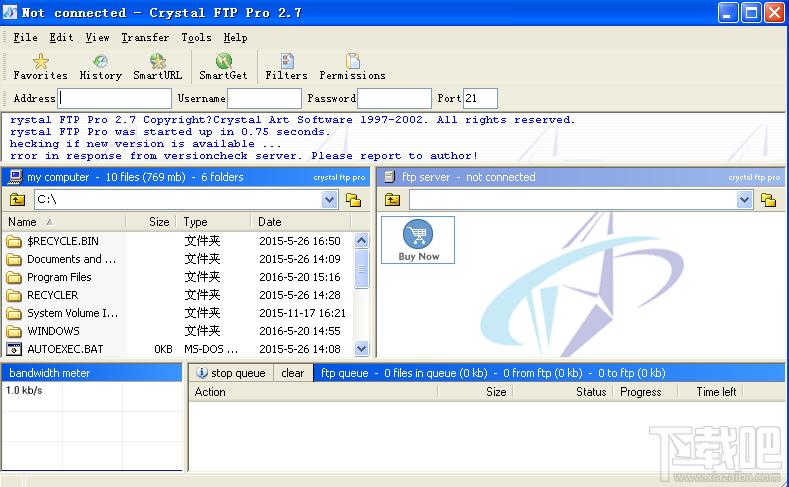Click the queue Progress column header

click(x=645, y=392)
